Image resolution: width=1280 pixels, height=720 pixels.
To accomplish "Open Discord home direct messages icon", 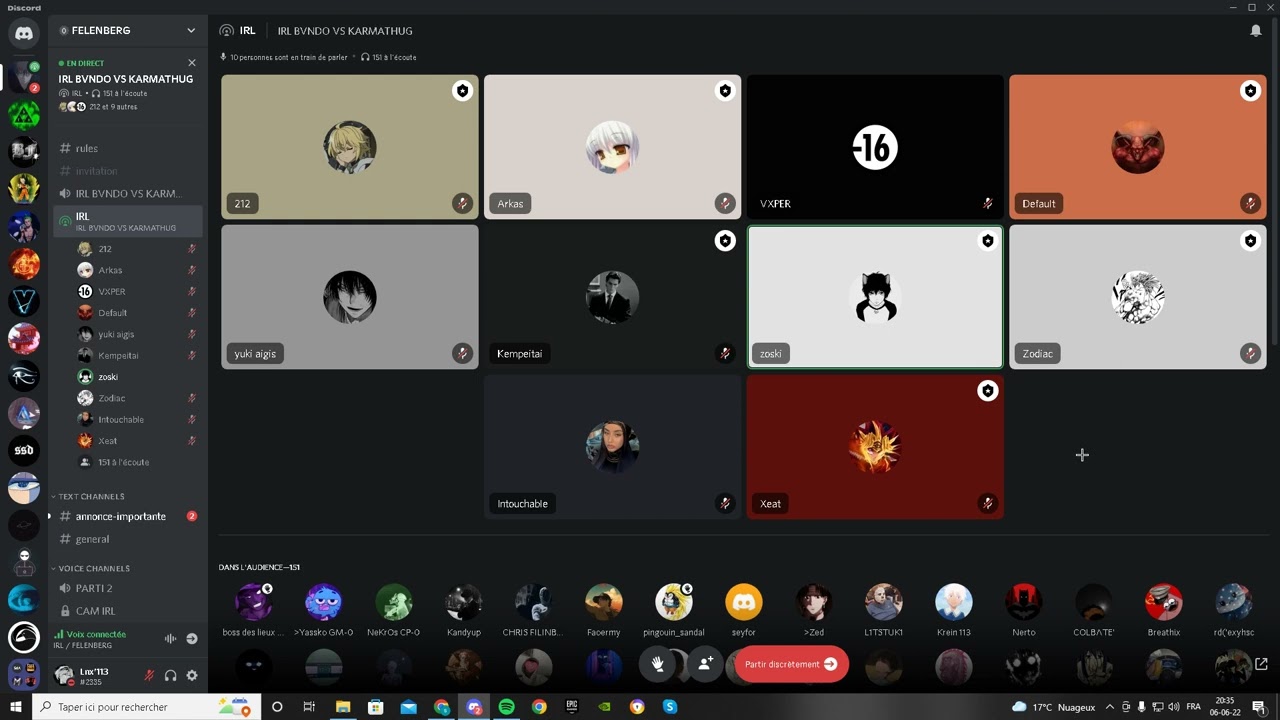I will 24,33.
